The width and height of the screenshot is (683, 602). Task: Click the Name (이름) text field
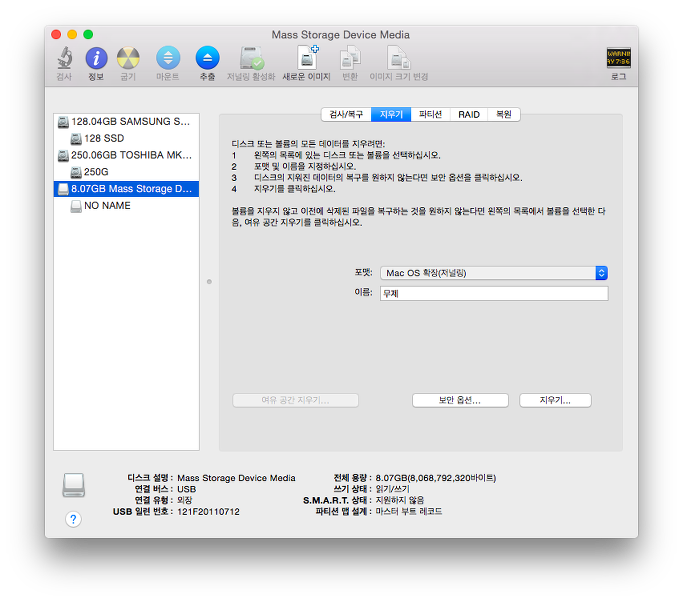(494, 294)
